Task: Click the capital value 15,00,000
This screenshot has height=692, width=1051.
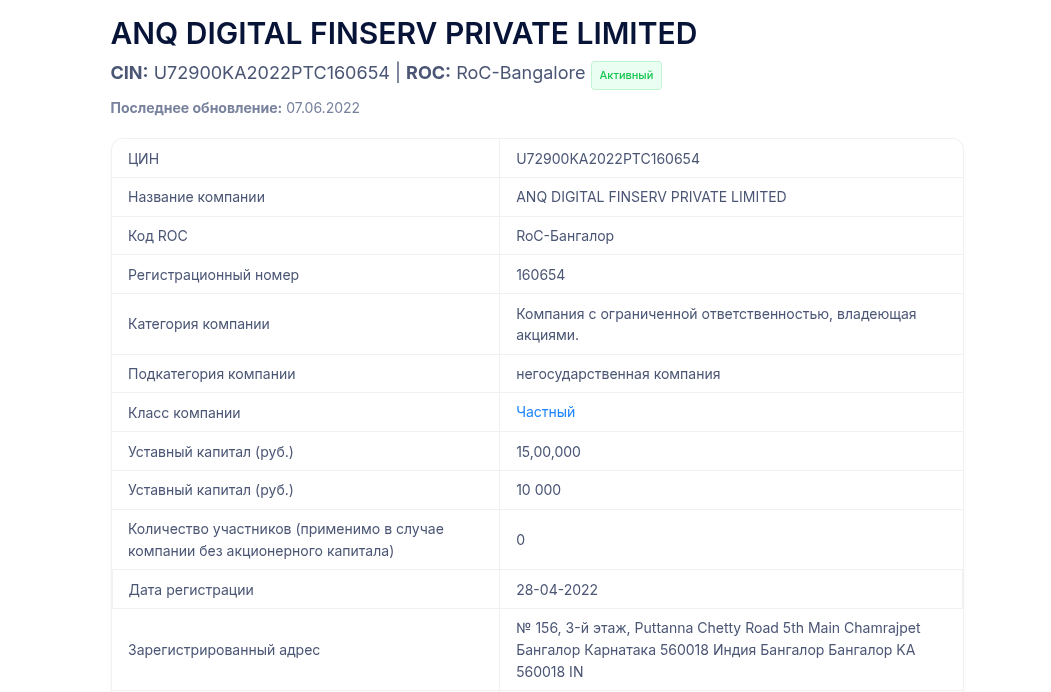Action: tap(548, 452)
